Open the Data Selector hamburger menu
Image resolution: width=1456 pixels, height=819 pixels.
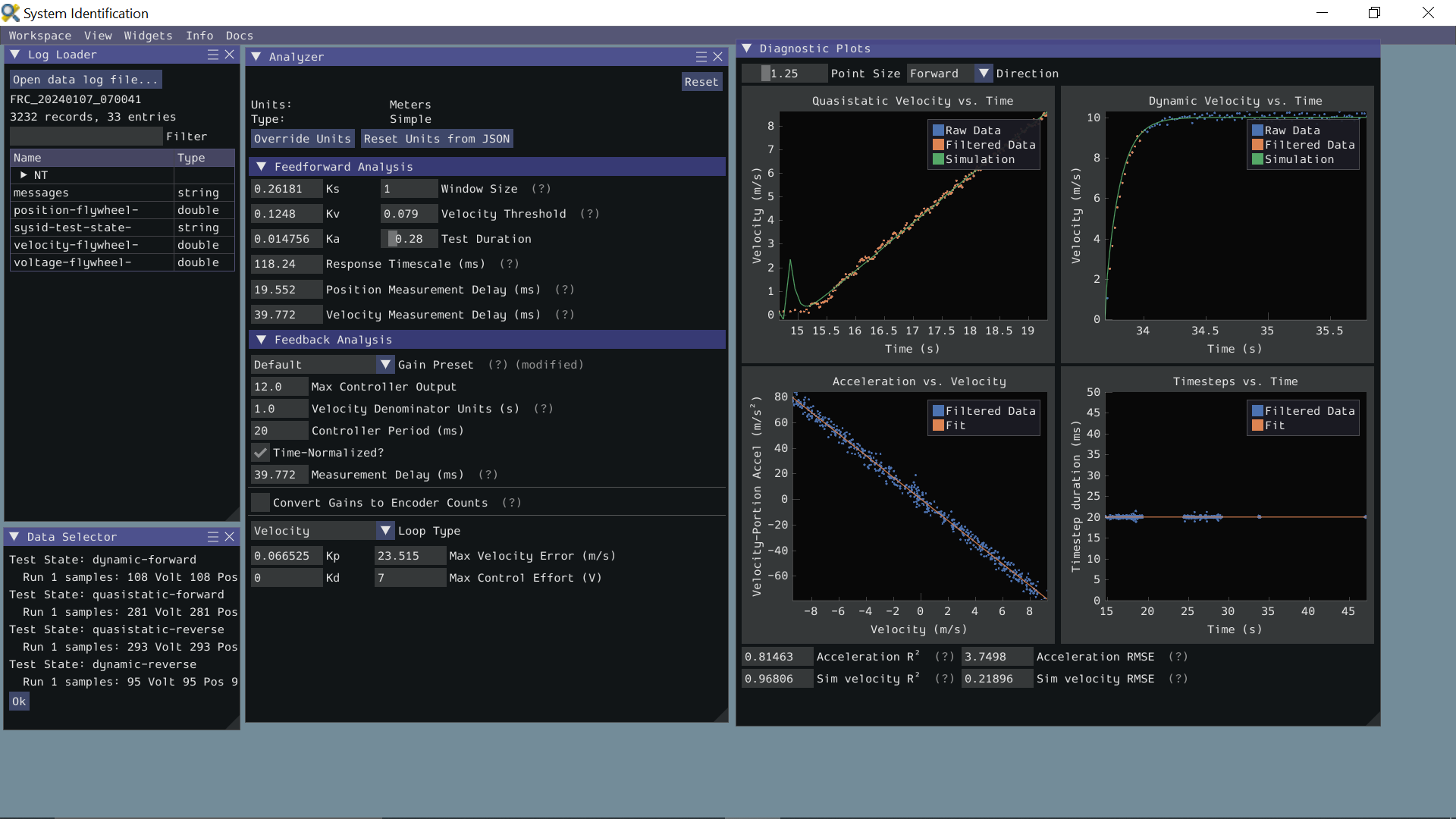point(213,536)
